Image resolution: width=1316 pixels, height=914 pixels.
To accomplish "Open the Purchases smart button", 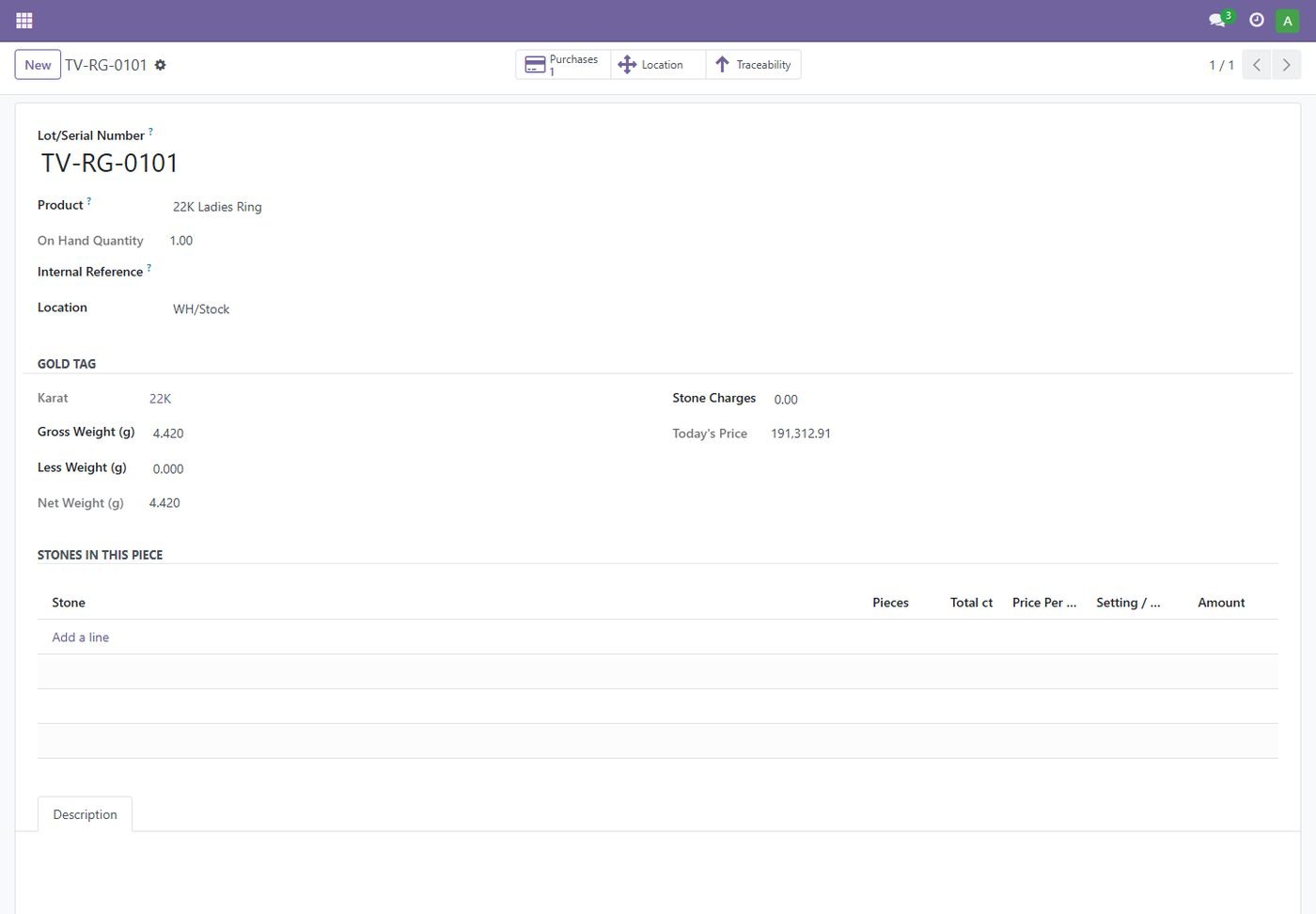I will pos(563,65).
